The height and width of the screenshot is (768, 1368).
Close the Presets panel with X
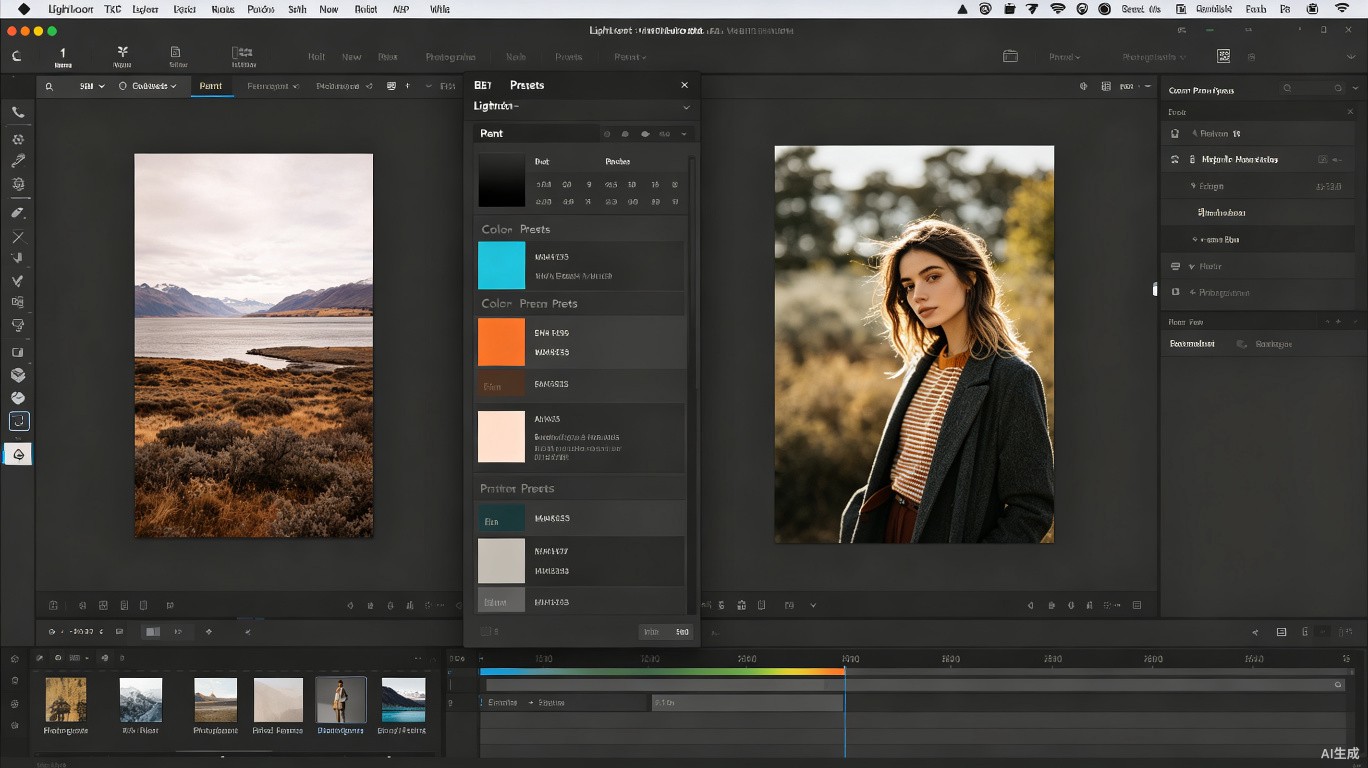pyautogui.click(x=684, y=85)
